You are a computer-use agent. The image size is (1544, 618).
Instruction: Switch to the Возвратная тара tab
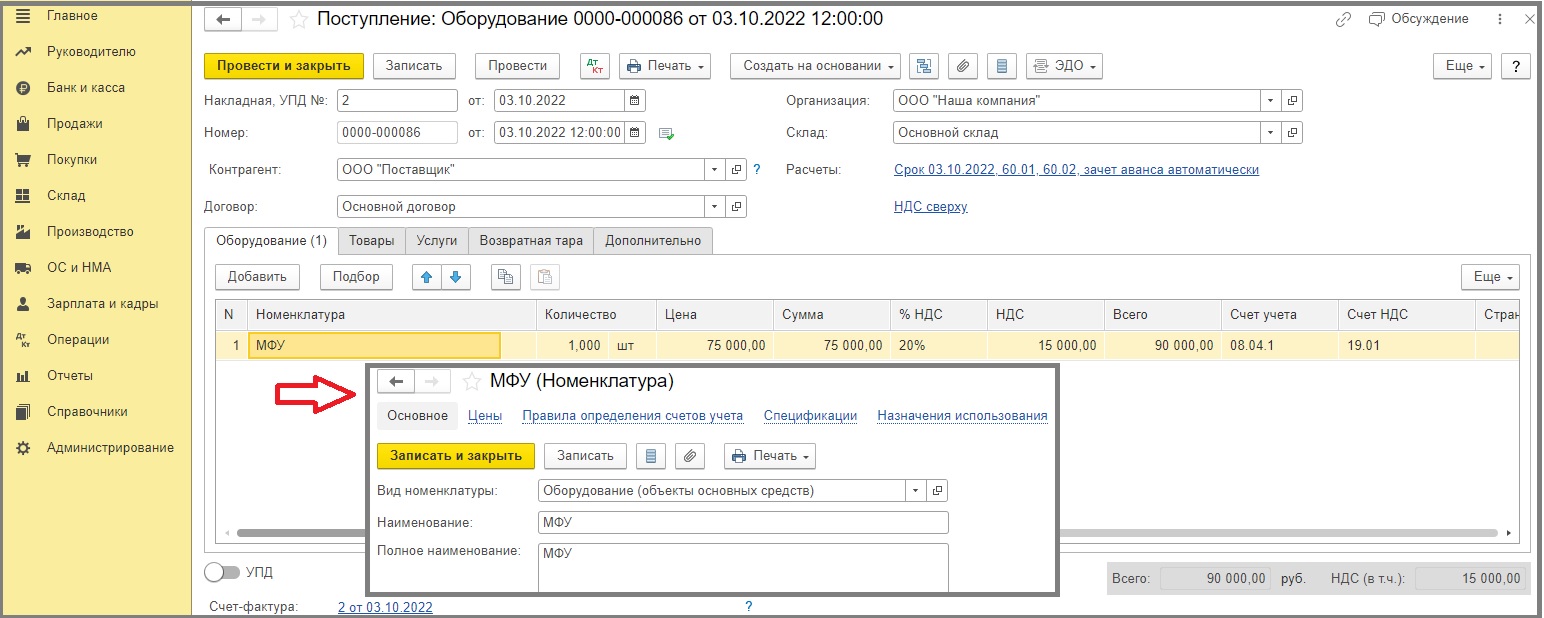coord(530,241)
